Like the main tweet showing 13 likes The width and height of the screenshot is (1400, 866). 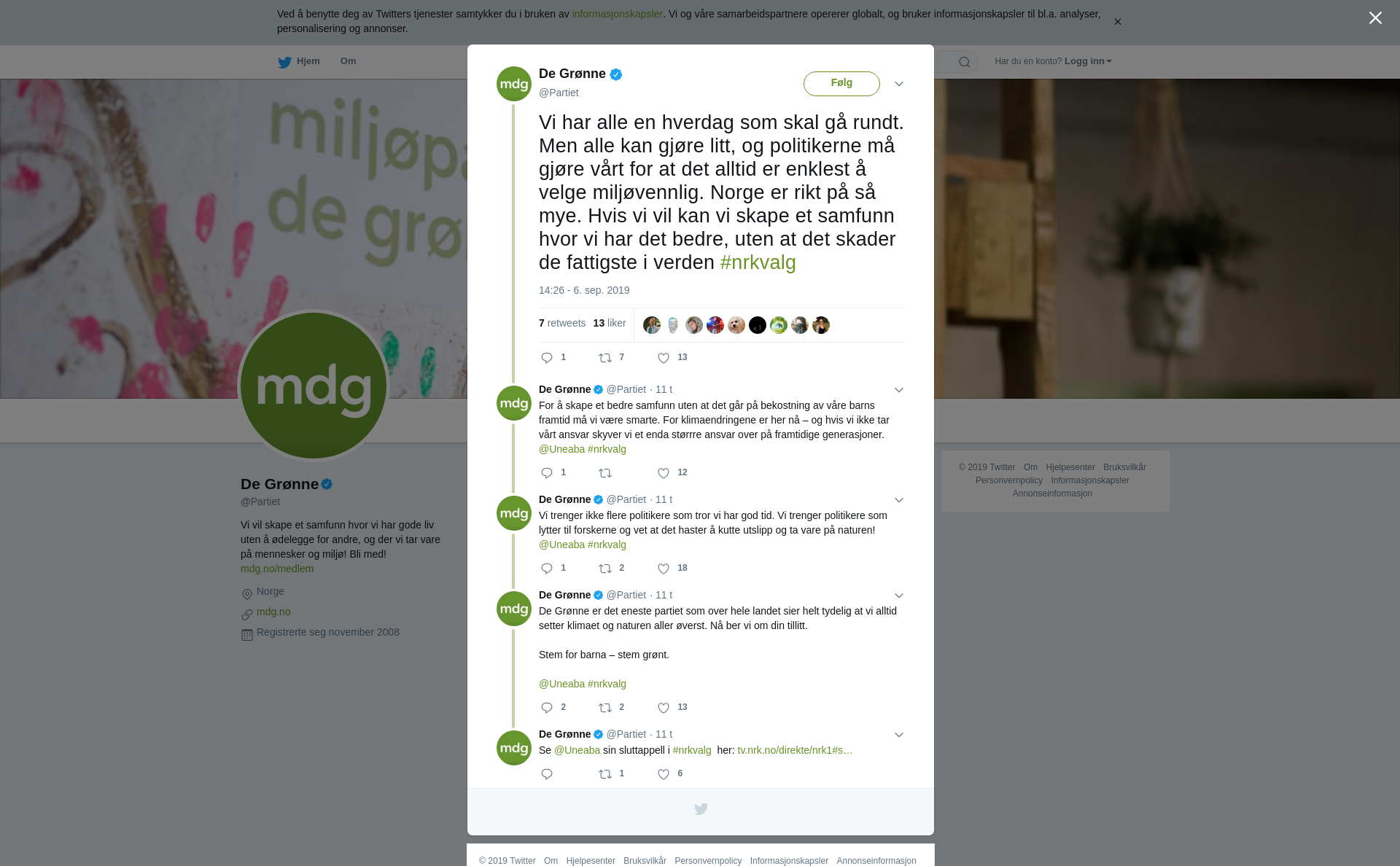tap(664, 358)
